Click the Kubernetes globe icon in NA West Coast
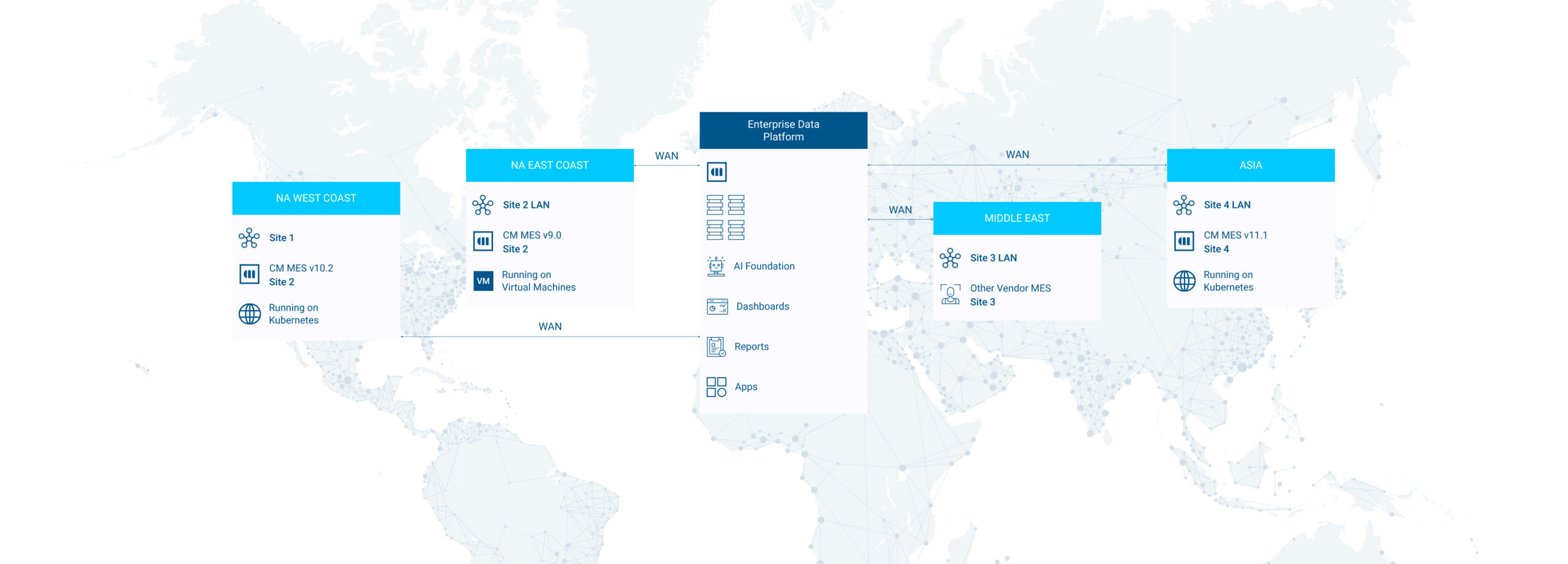This screenshot has height=564, width=1568. (249, 314)
